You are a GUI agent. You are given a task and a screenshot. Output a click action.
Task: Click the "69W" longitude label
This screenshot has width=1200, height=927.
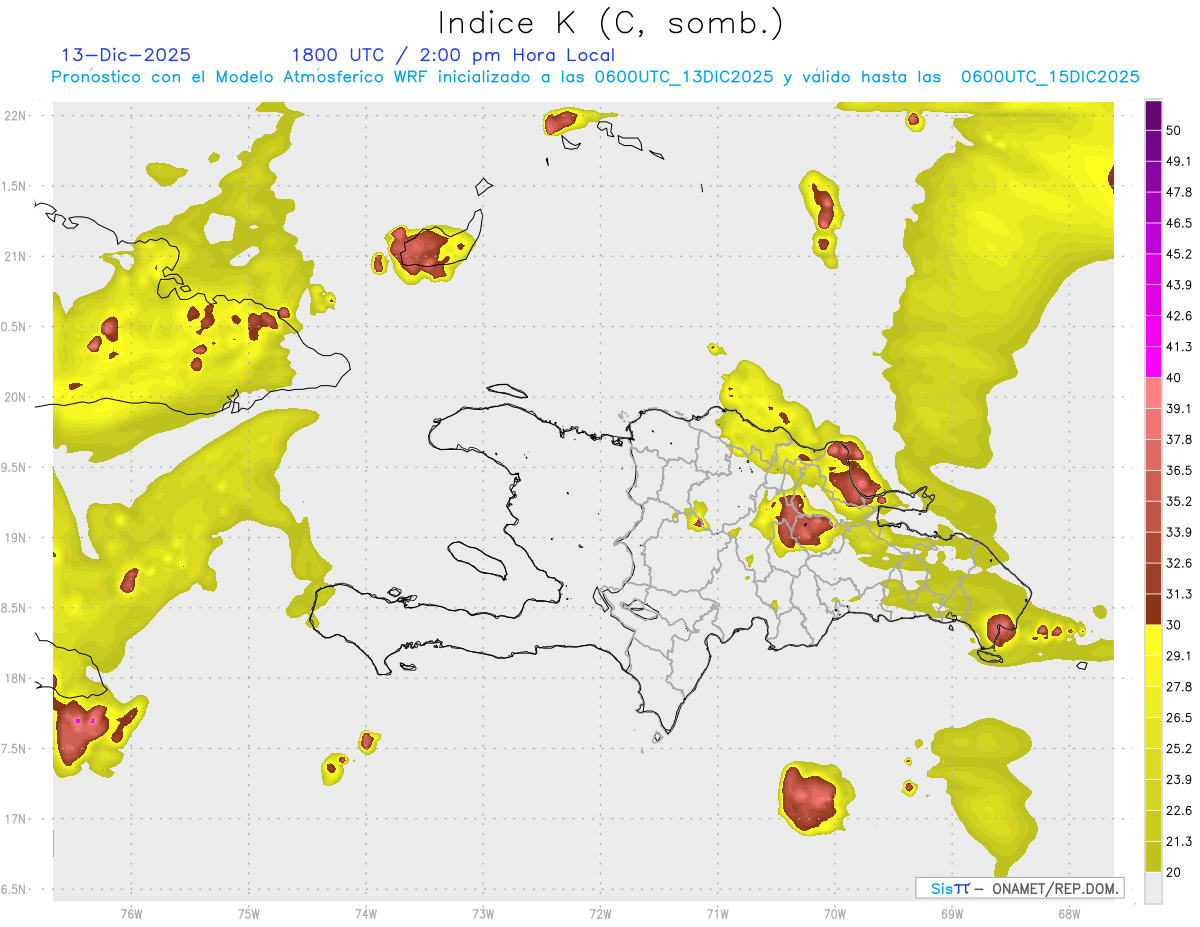point(952,914)
